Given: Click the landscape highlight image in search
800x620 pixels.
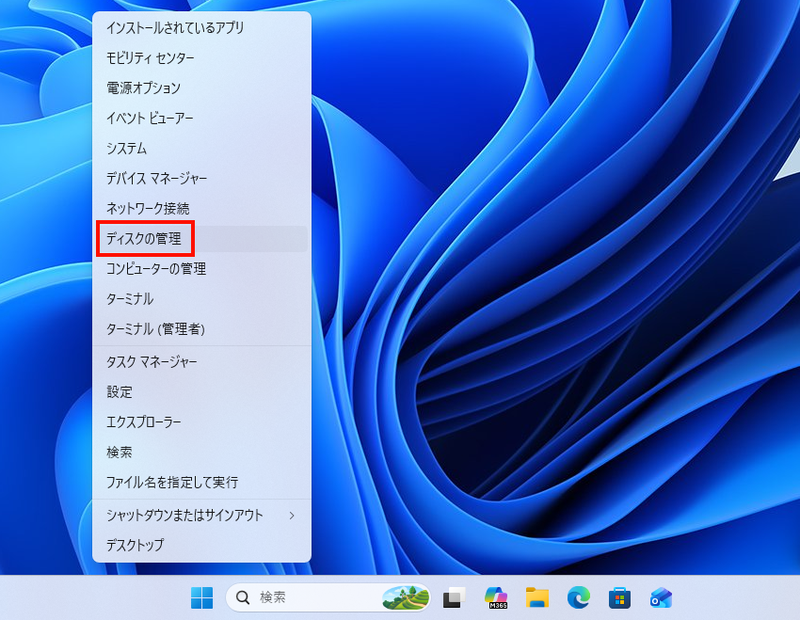Looking at the screenshot, I should (405, 597).
